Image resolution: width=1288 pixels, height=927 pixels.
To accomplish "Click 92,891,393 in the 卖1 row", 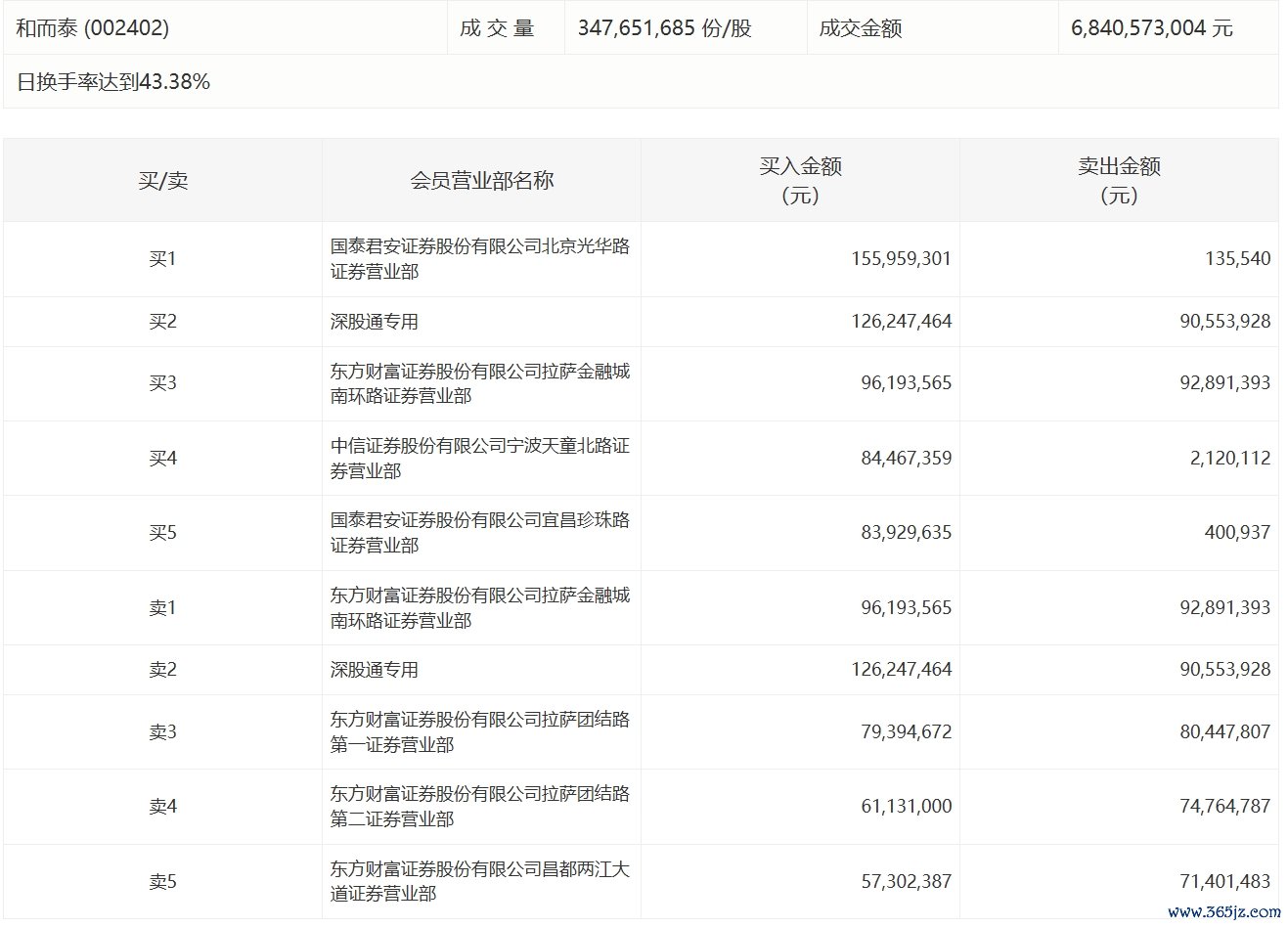I will click(1225, 608).
